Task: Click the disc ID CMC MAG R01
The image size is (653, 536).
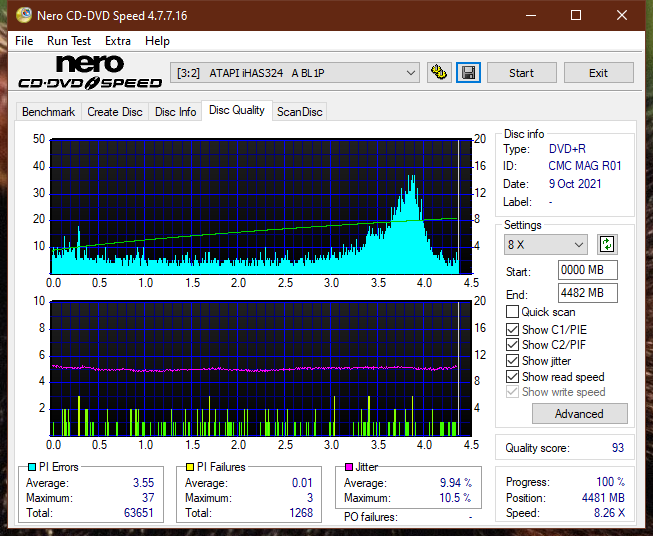Action: (585, 166)
